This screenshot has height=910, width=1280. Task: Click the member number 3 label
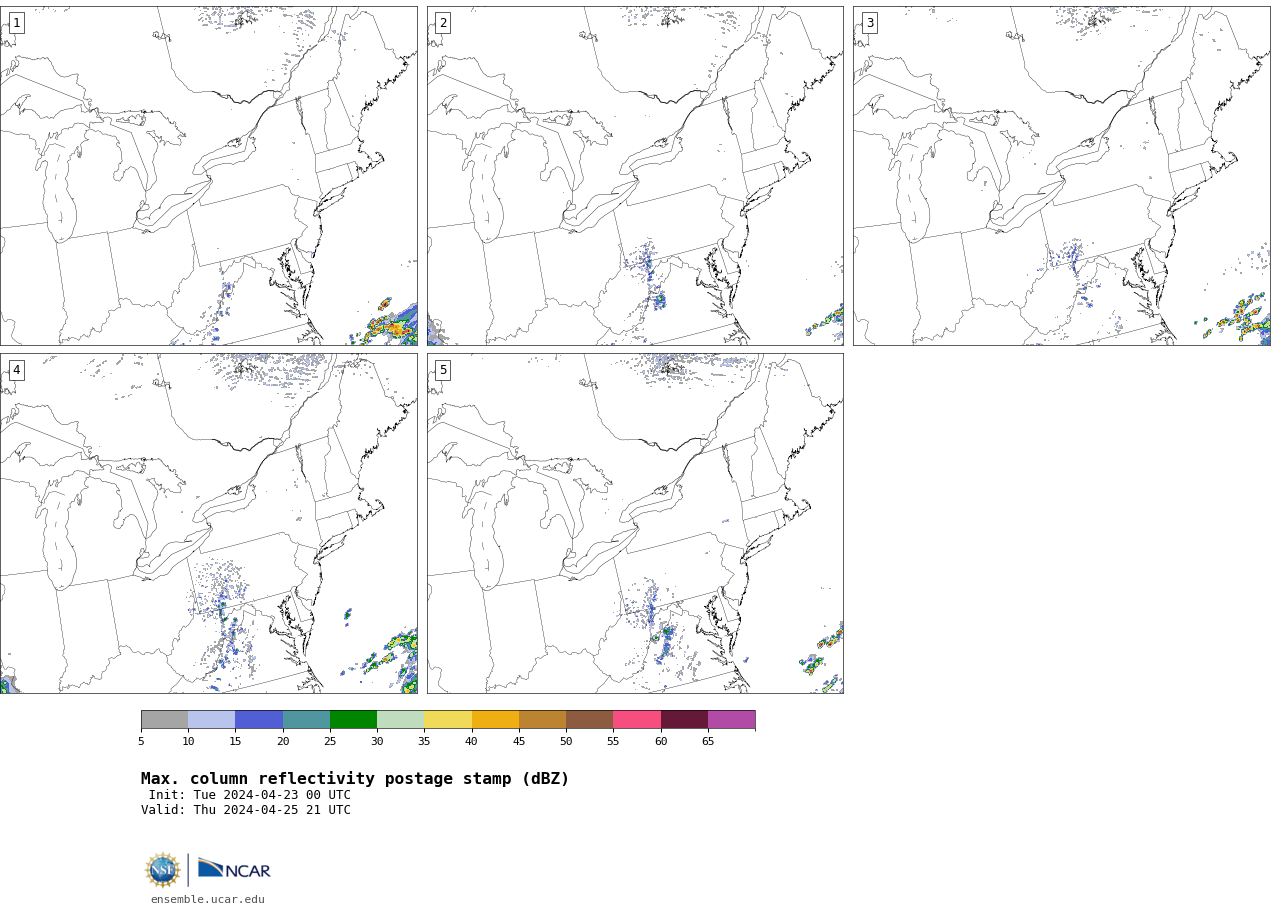[x=870, y=23]
